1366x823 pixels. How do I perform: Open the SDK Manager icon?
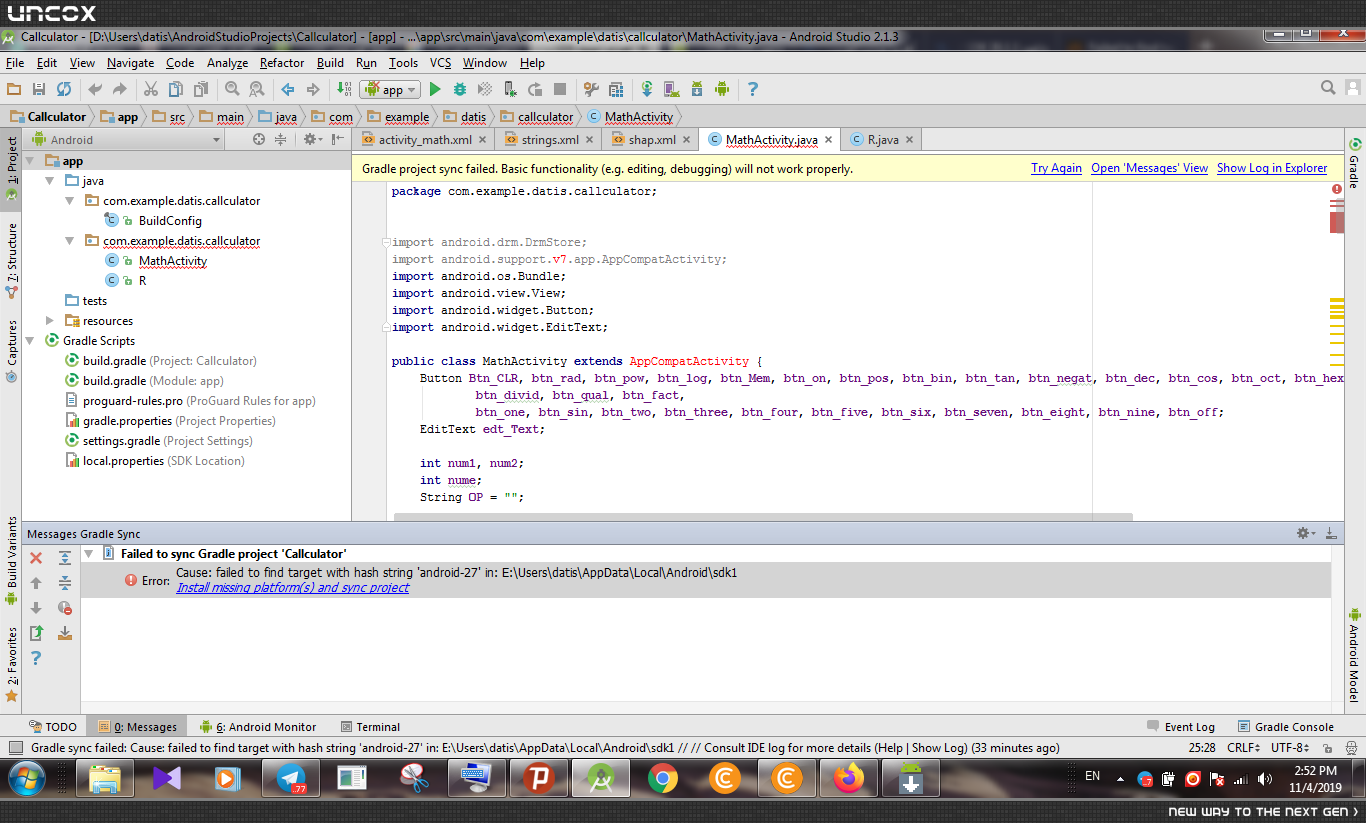[697, 89]
